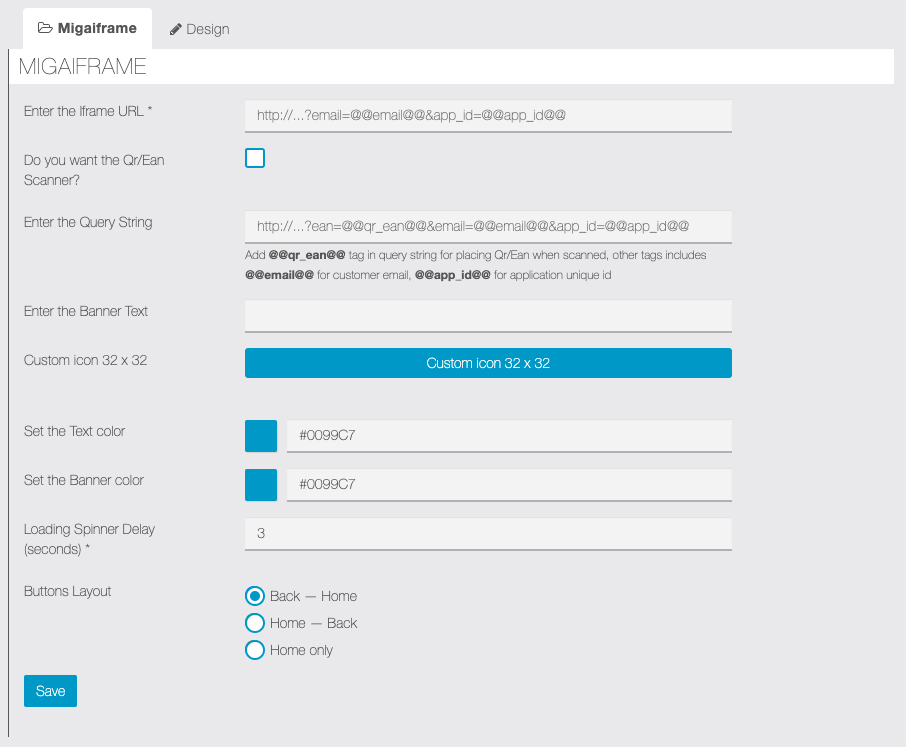Choose the Home — Back buttons layout
Image resolution: width=906 pixels, height=747 pixels.
[255, 623]
